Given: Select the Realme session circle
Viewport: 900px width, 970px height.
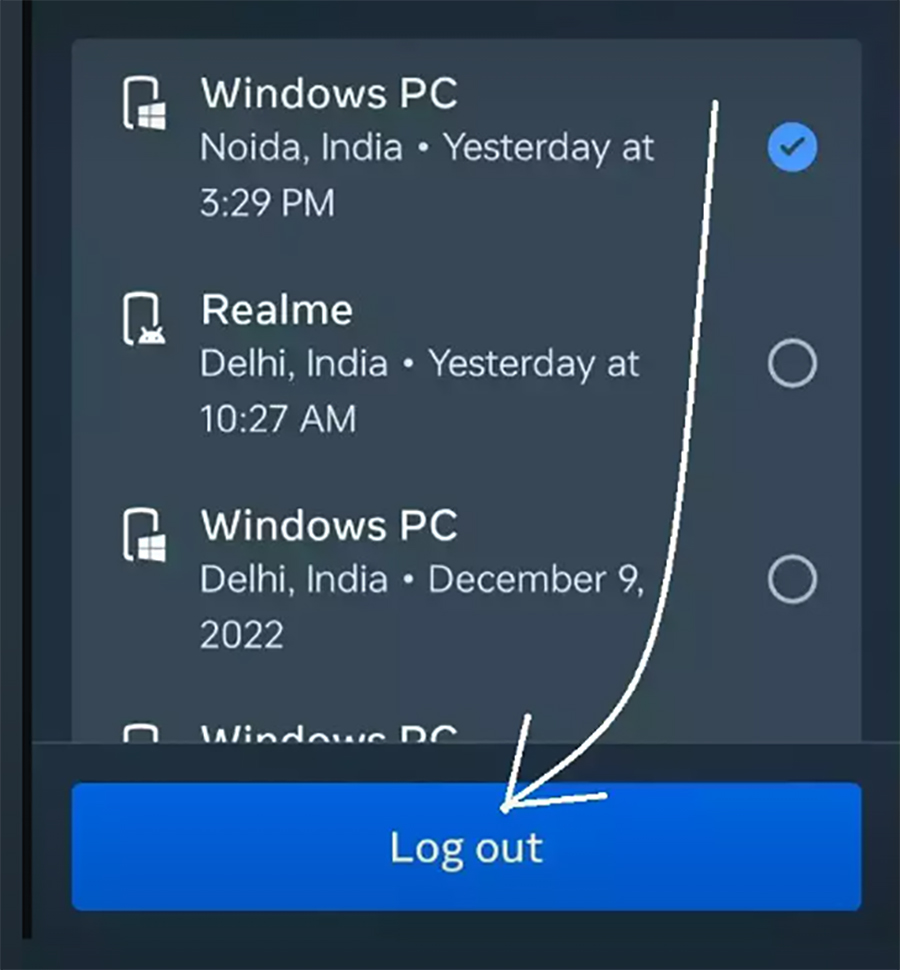Looking at the screenshot, I should click(x=792, y=363).
